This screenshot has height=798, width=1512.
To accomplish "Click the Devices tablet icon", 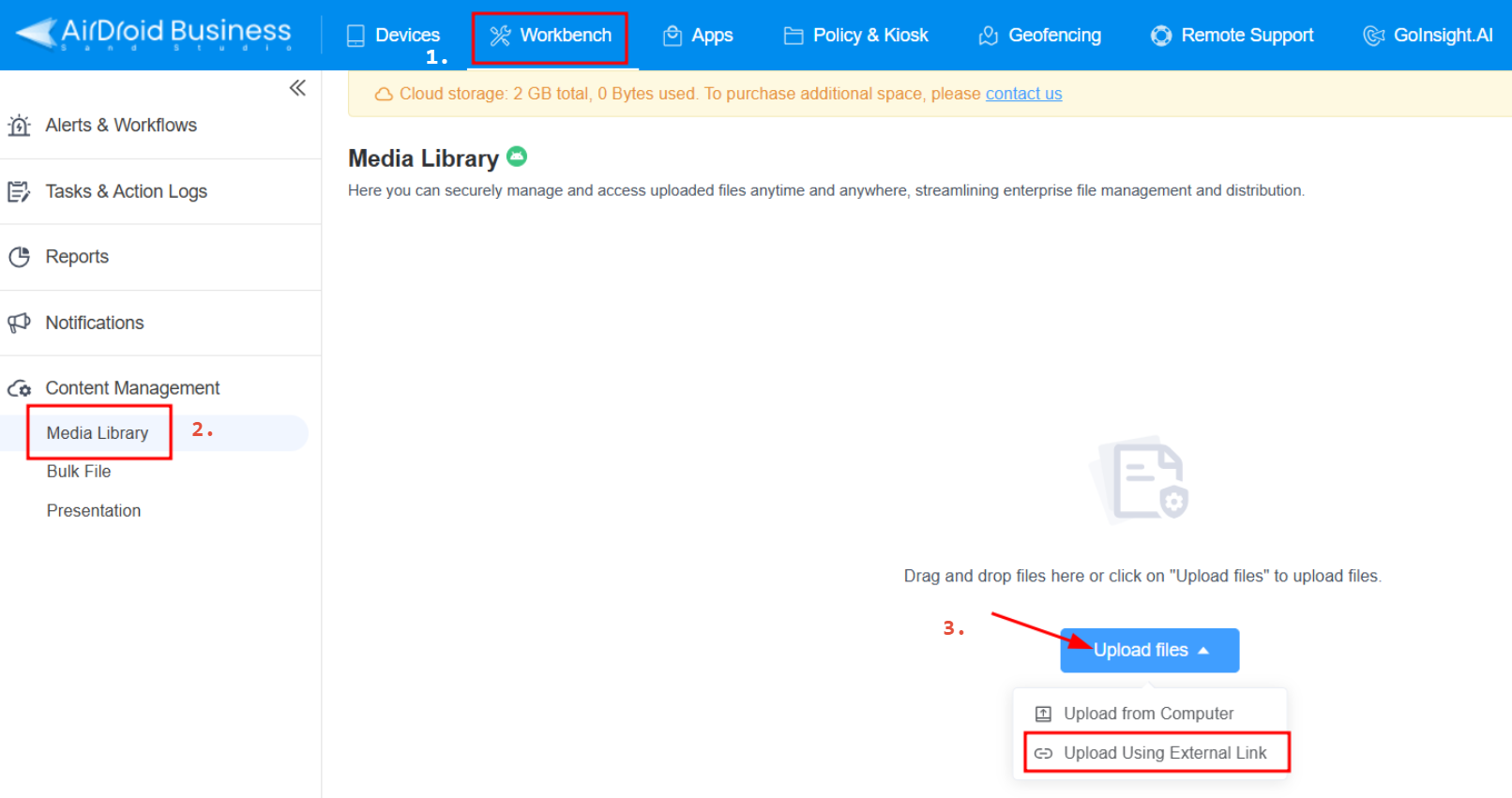I will pos(355,36).
